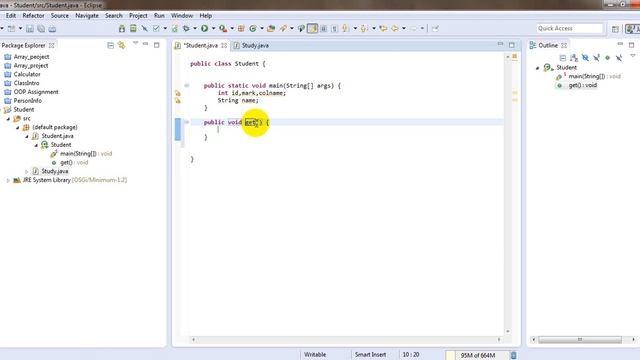Open Package Explorer View Menu triangle
This screenshot has height=360, width=640.
coord(135,43)
